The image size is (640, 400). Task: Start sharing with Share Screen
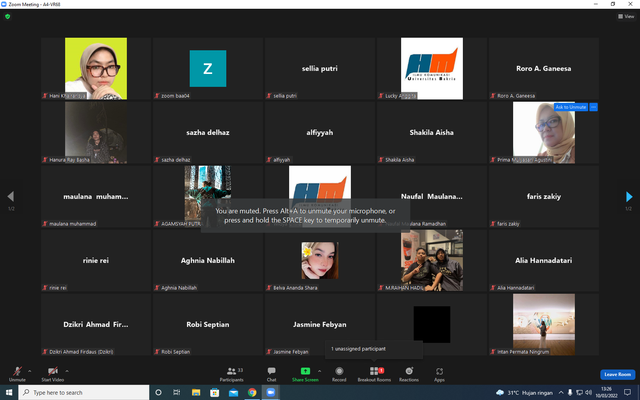coord(305,374)
